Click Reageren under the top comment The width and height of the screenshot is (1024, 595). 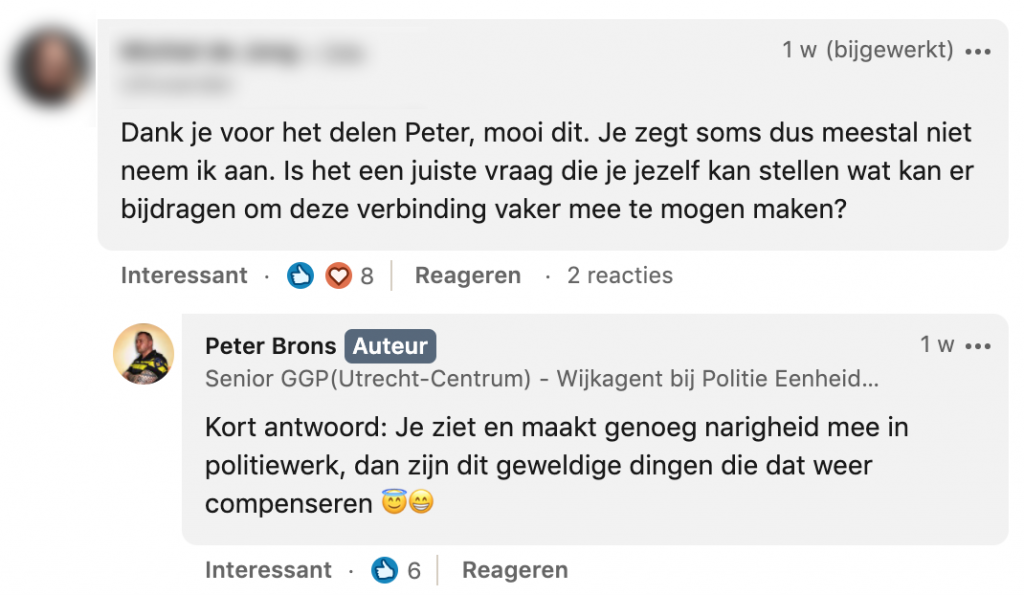468,276
